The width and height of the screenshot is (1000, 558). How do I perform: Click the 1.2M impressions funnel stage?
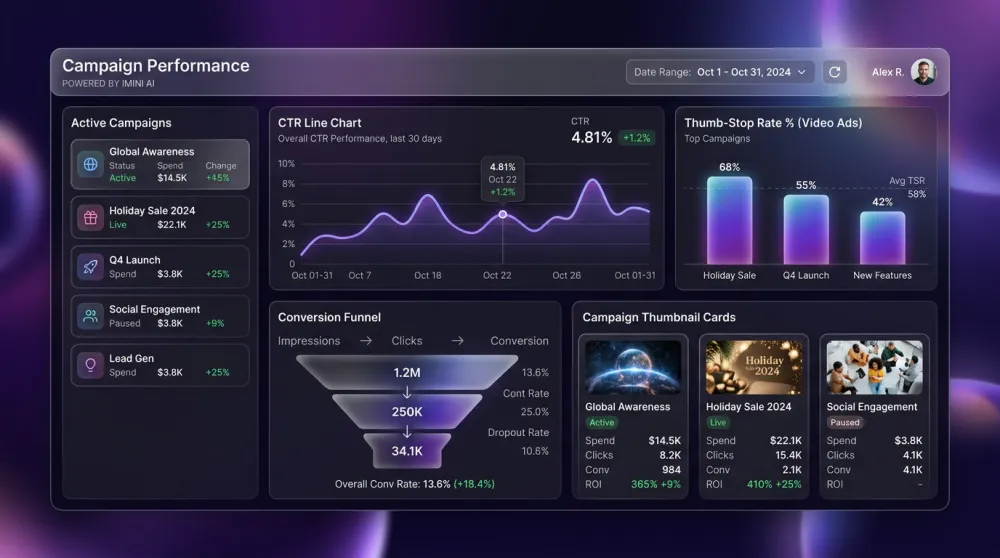[x=407, y=372]
